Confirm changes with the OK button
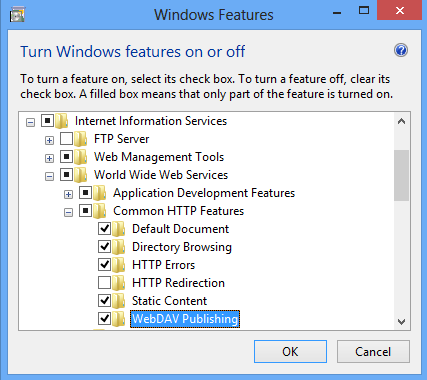 click(x=290, y=352)
